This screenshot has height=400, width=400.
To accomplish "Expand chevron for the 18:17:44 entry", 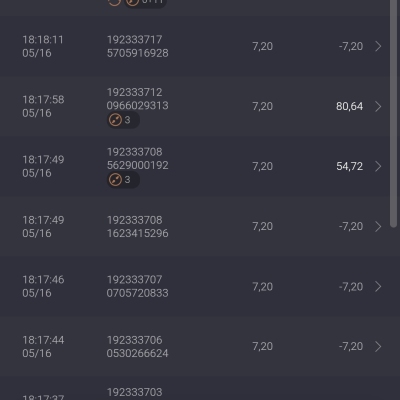I will point(378,347).
